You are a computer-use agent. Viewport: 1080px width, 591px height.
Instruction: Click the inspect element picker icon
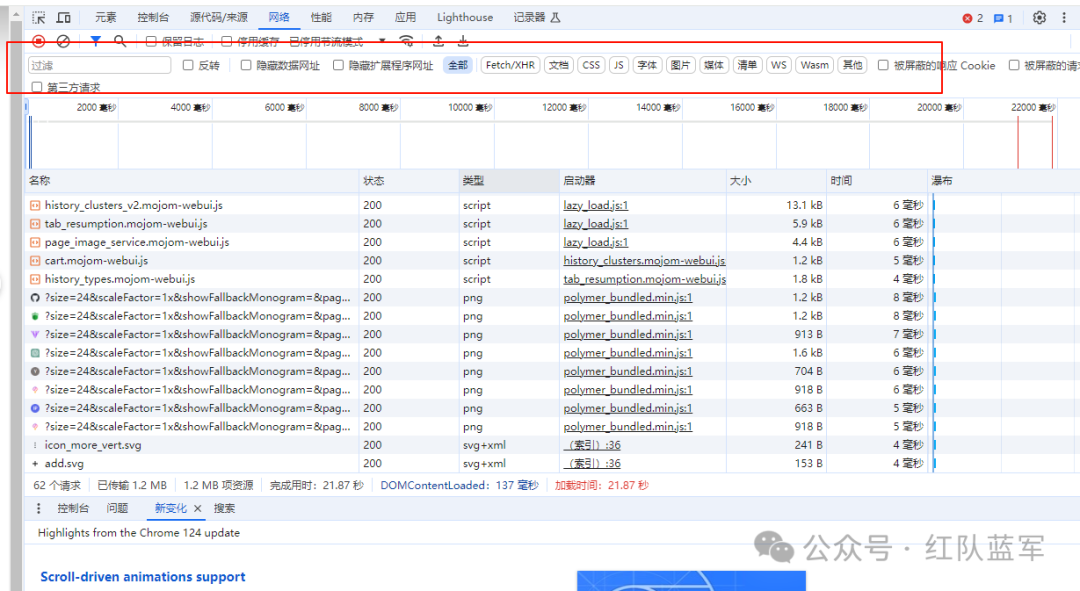tap(39, 18)
